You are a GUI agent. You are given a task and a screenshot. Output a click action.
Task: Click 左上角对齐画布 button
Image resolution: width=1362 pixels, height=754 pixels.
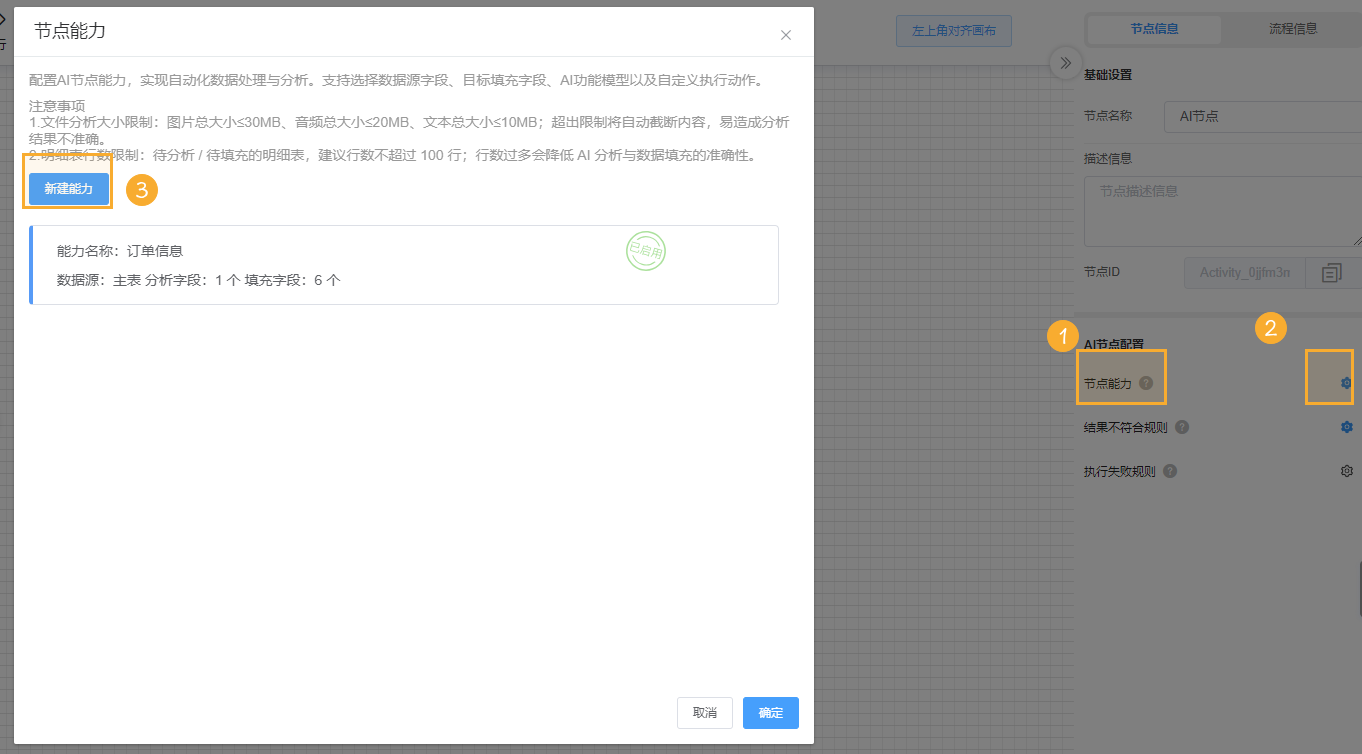coord(954,31)
